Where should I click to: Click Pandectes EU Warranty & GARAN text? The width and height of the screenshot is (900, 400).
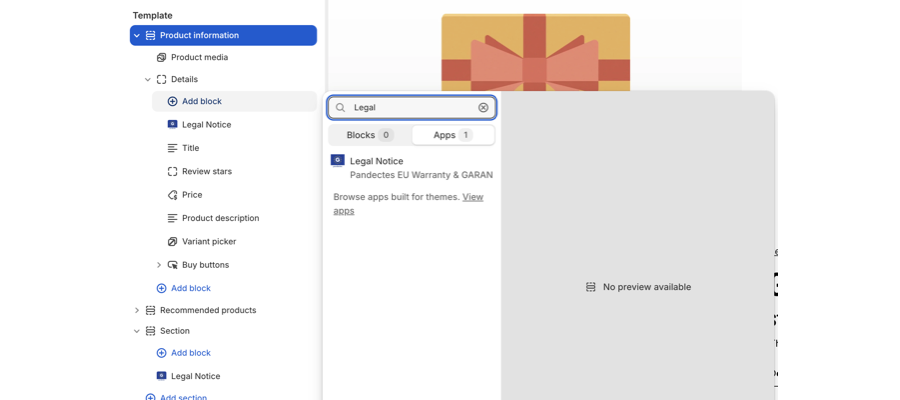[421, 175]
